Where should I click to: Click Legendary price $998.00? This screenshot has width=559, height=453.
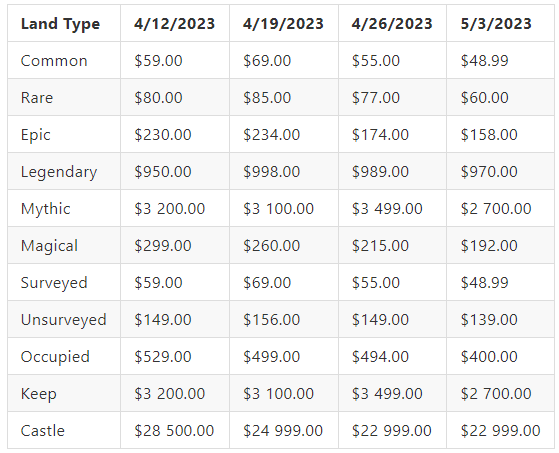pos(272,172)
